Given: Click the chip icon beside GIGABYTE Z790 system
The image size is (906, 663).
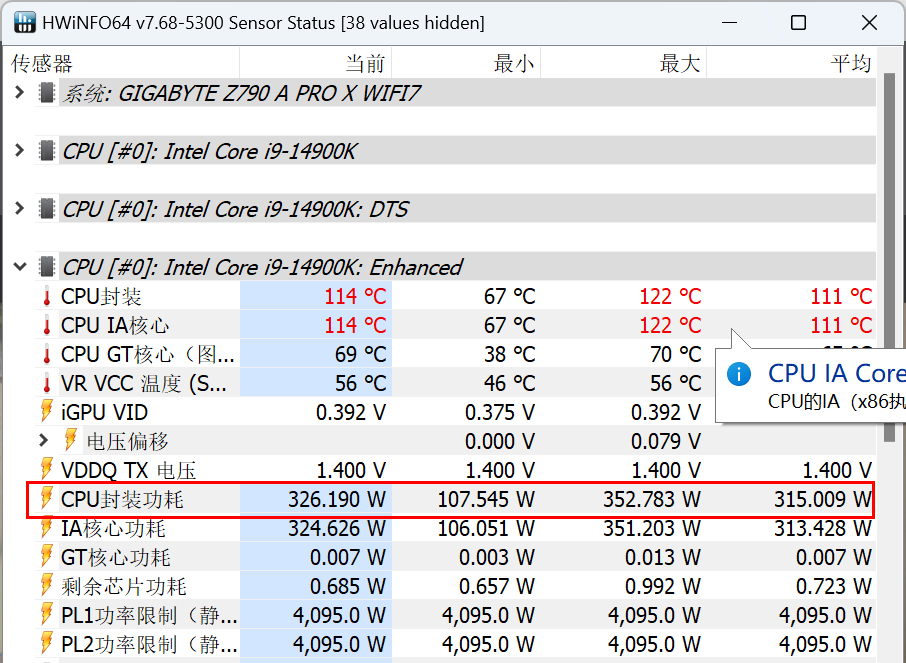Looking at the screenshot, I should click(x=46, y=93).
